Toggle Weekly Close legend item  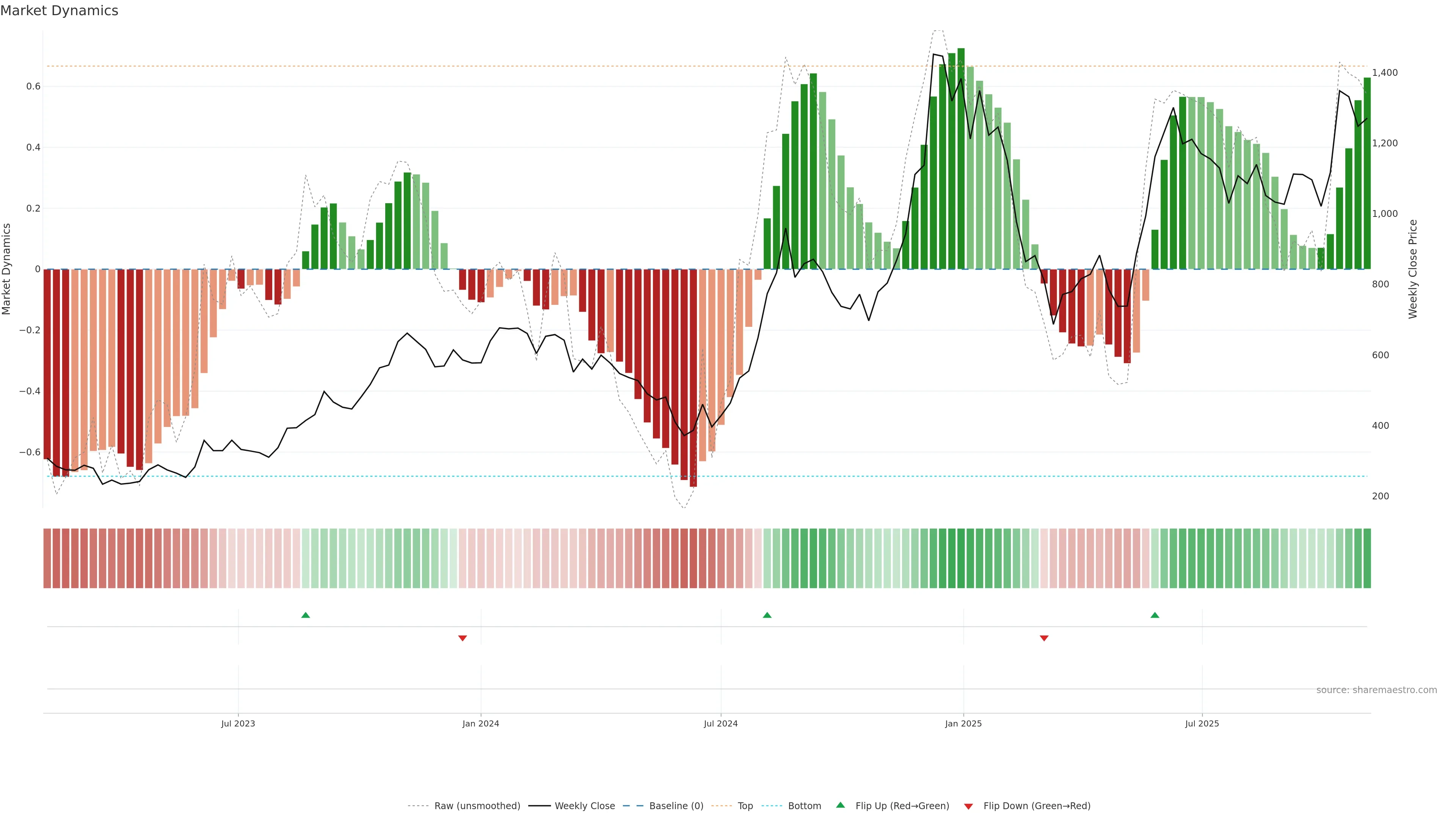[584, 806]
